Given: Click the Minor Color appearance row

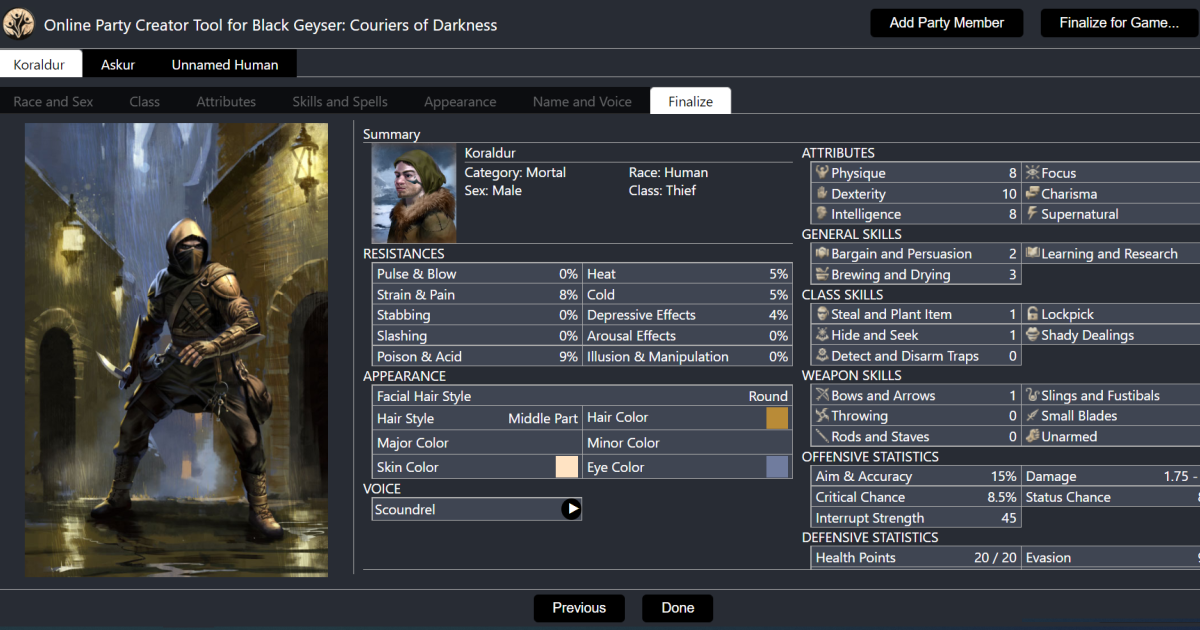Looking at the screenshot, I should [x=687, y=443].
